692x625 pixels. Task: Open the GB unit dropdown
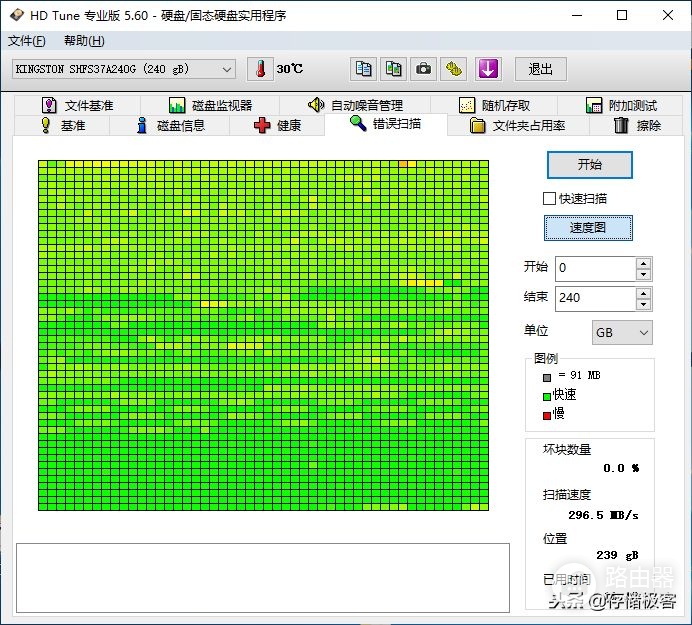click(622, 333)
